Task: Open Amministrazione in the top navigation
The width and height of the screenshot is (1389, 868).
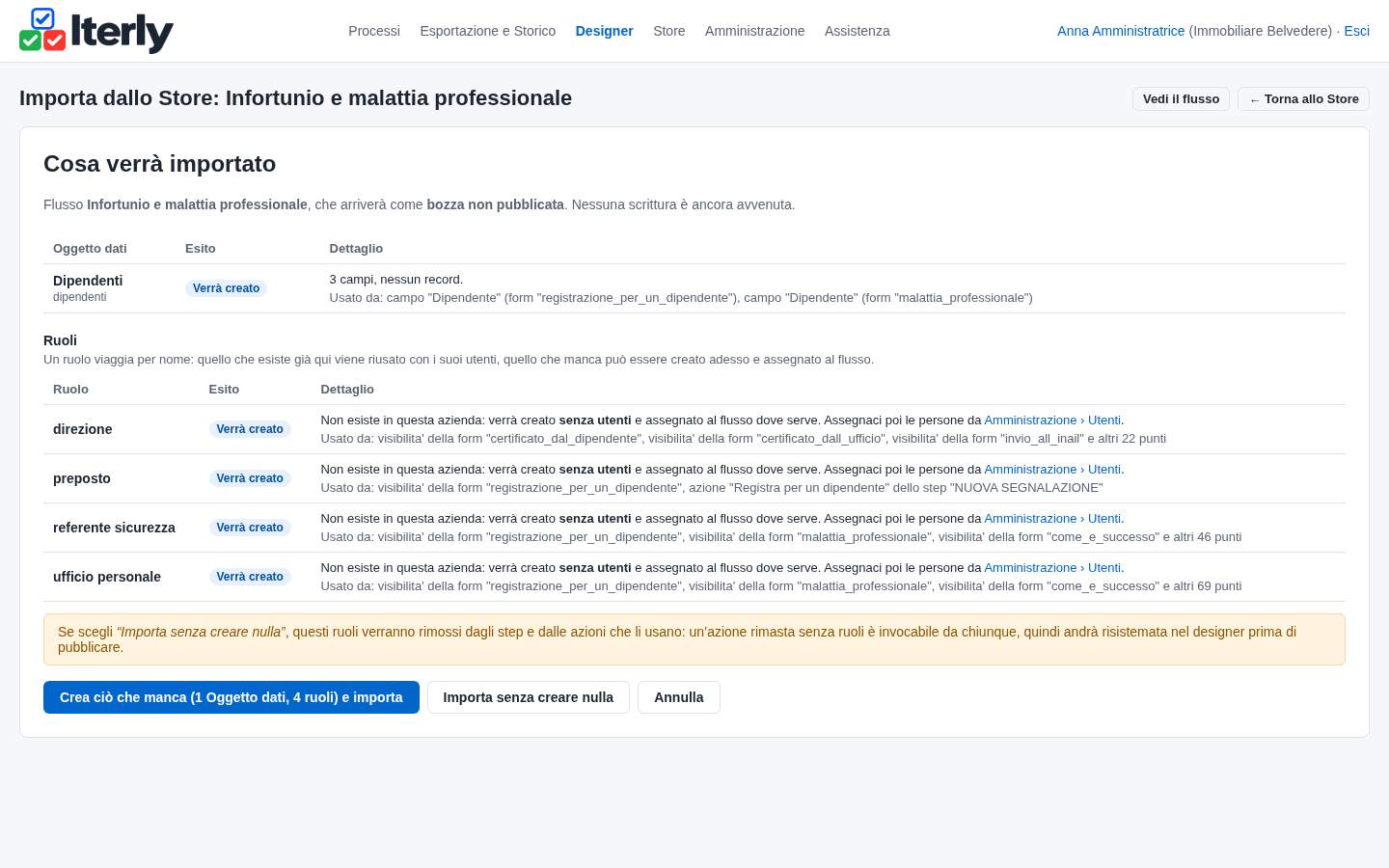Action: click(x=754, y=31)
